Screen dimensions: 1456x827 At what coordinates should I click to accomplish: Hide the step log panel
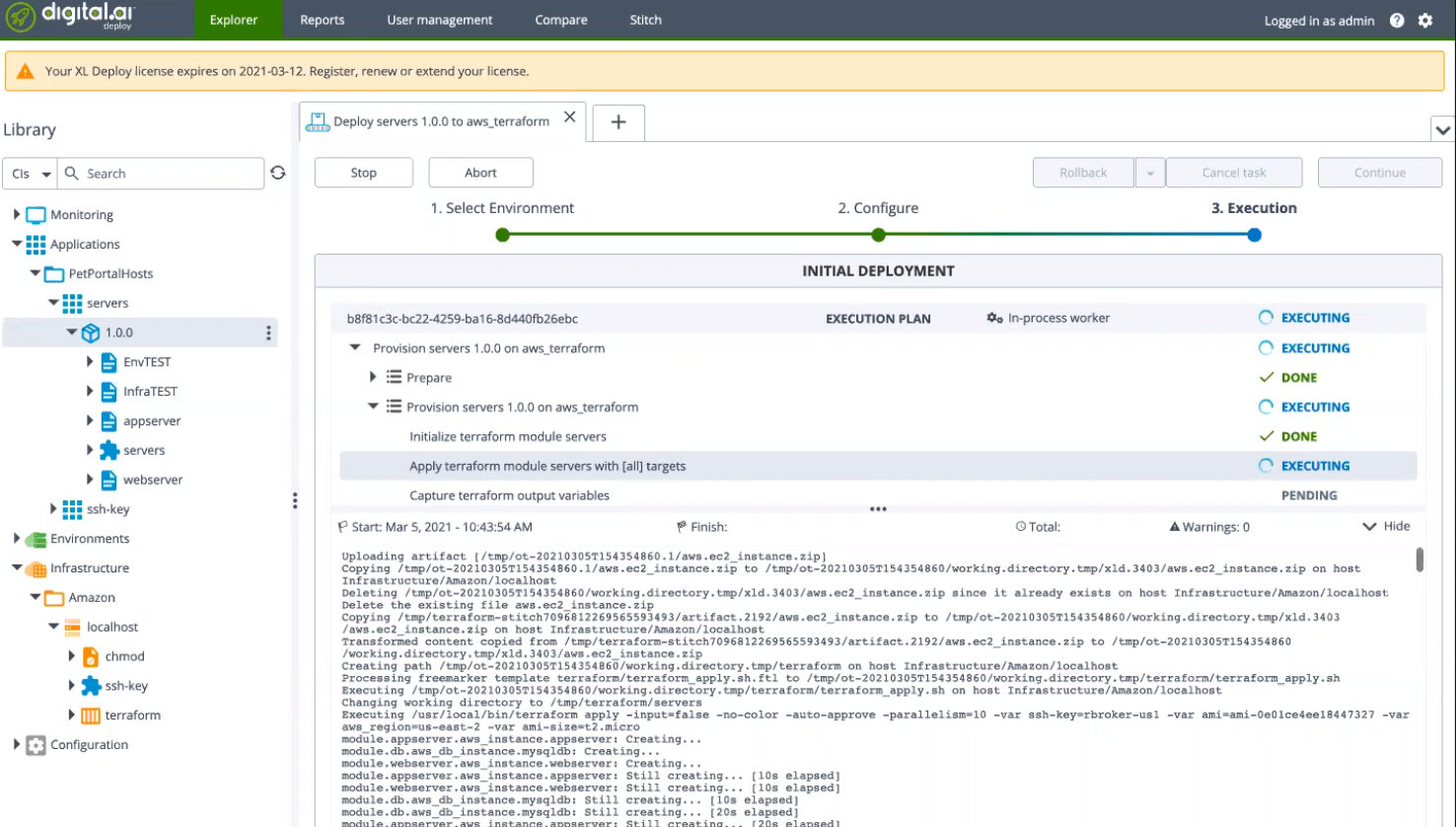pos(1387,526)
